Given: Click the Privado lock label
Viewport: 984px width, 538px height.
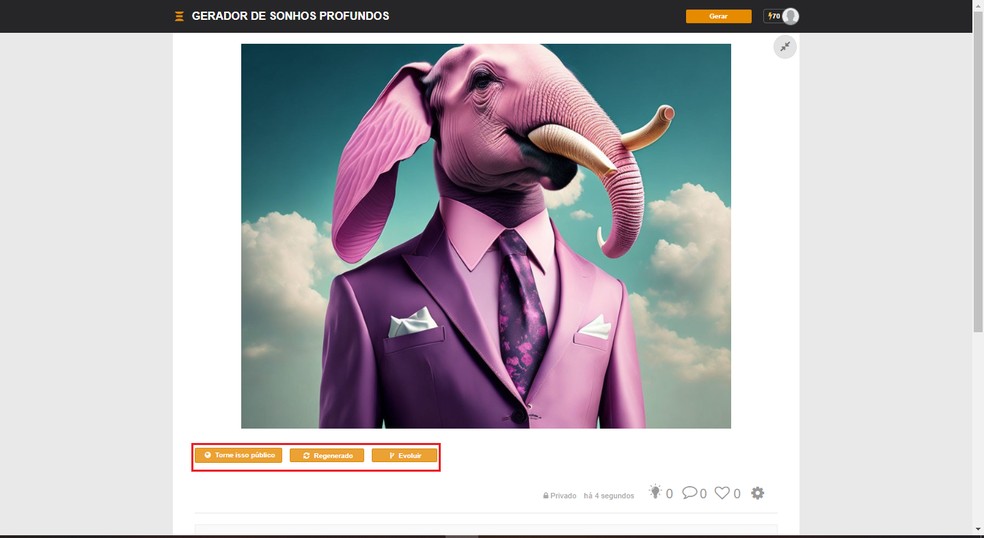Looking at the screenshot, I should (560, 495).
